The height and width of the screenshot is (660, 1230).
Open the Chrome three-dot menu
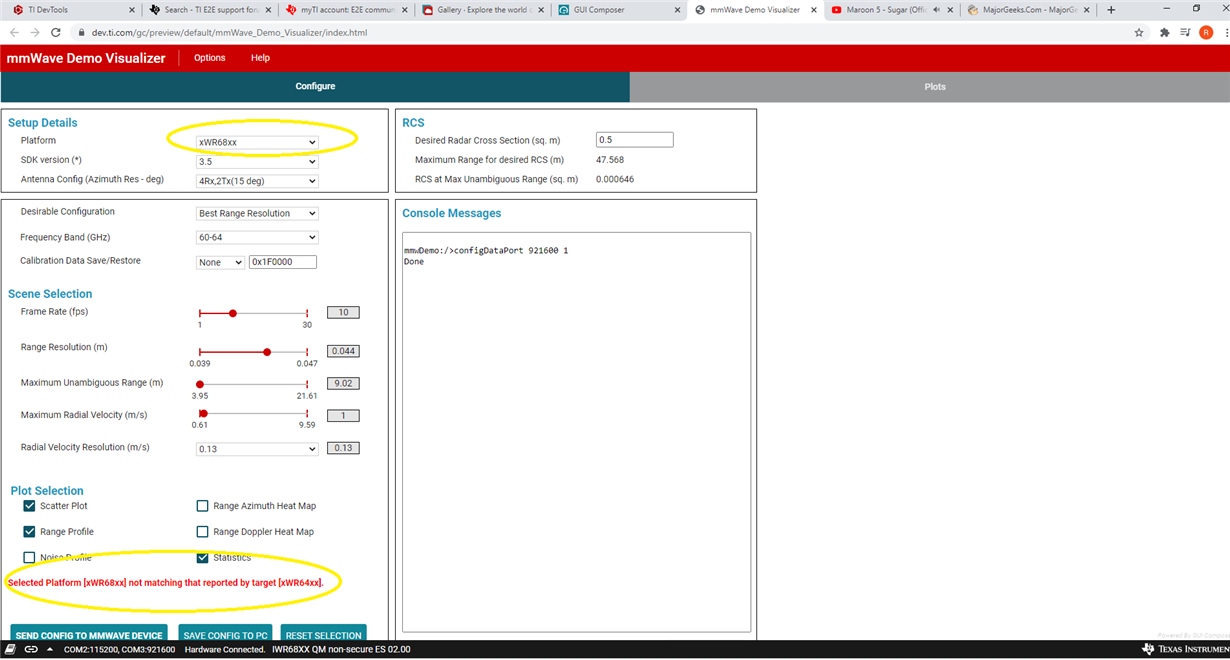(1225, 33)
